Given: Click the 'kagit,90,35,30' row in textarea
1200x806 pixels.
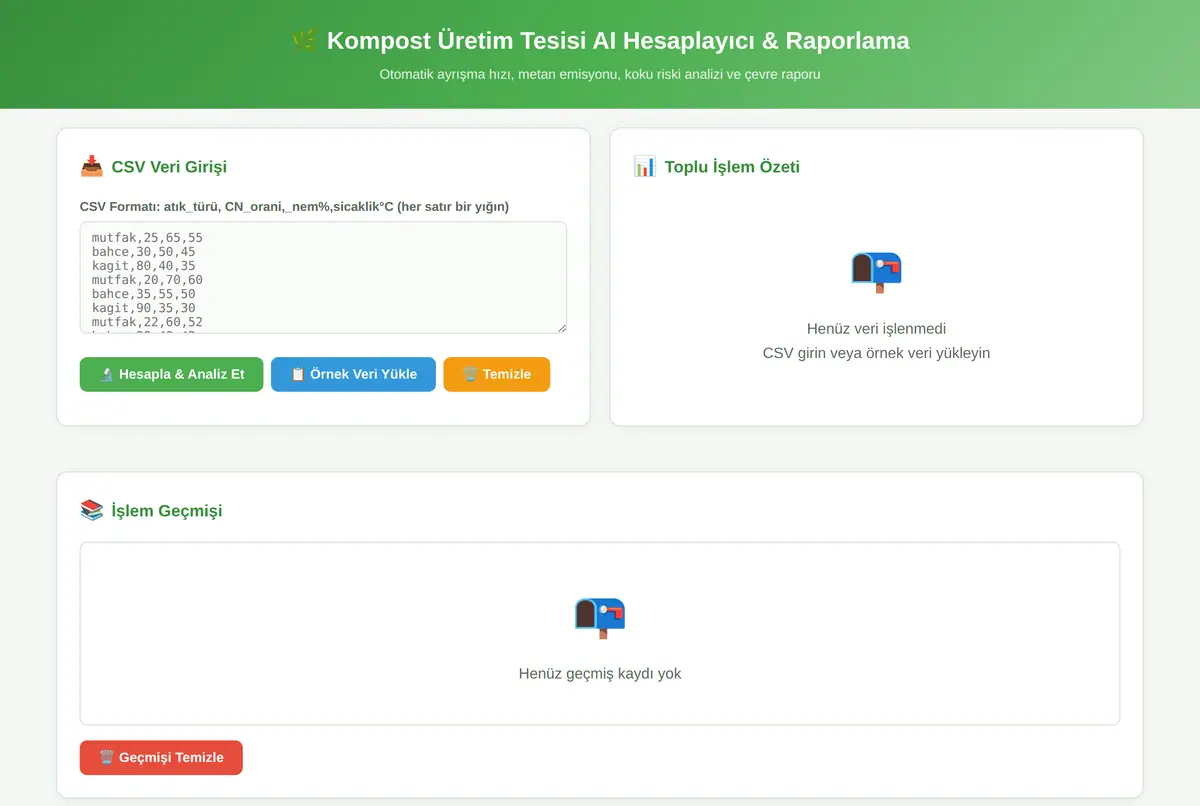Looking at the screenshot, I should (x=143, y=308).
